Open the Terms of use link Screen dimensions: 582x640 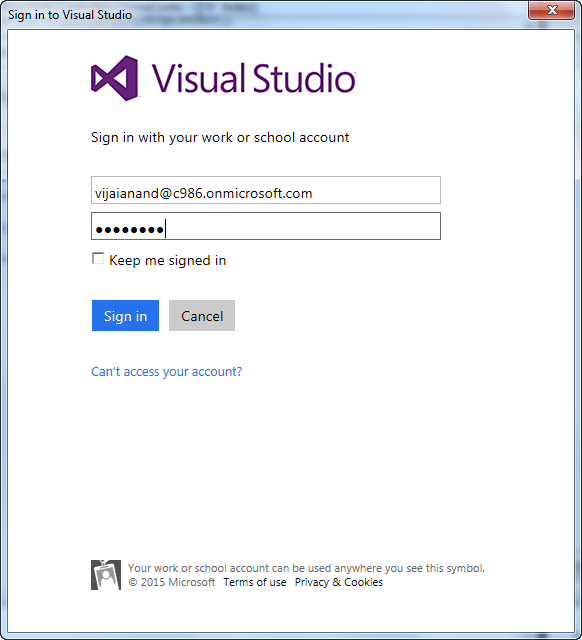[x=255, y=582]
